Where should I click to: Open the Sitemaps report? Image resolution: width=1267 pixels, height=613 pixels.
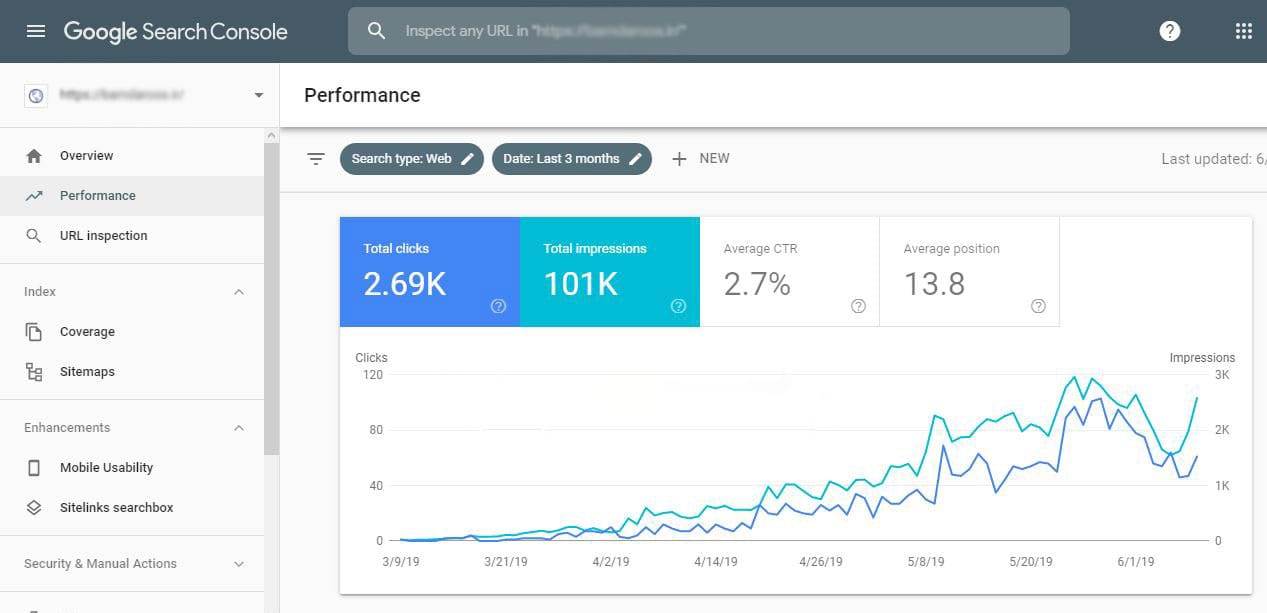point(87,372)
